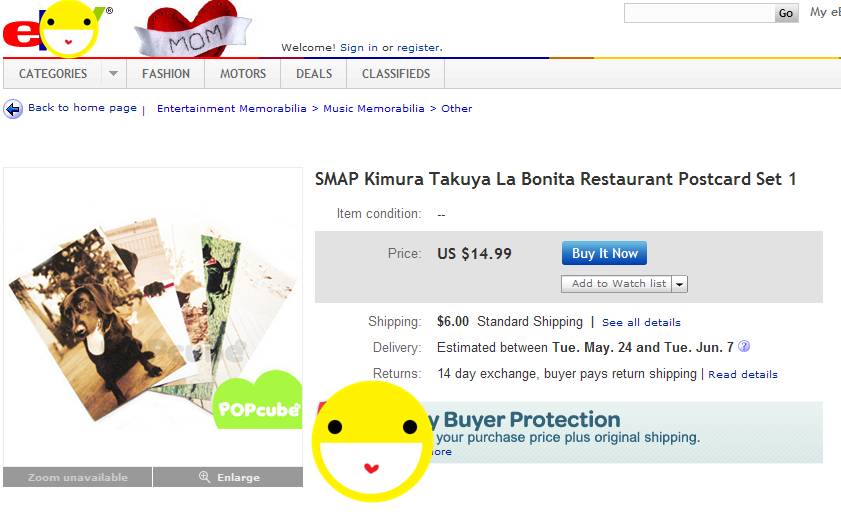Click the Go search button
This screenshot has height=515, width=841.
786,13
